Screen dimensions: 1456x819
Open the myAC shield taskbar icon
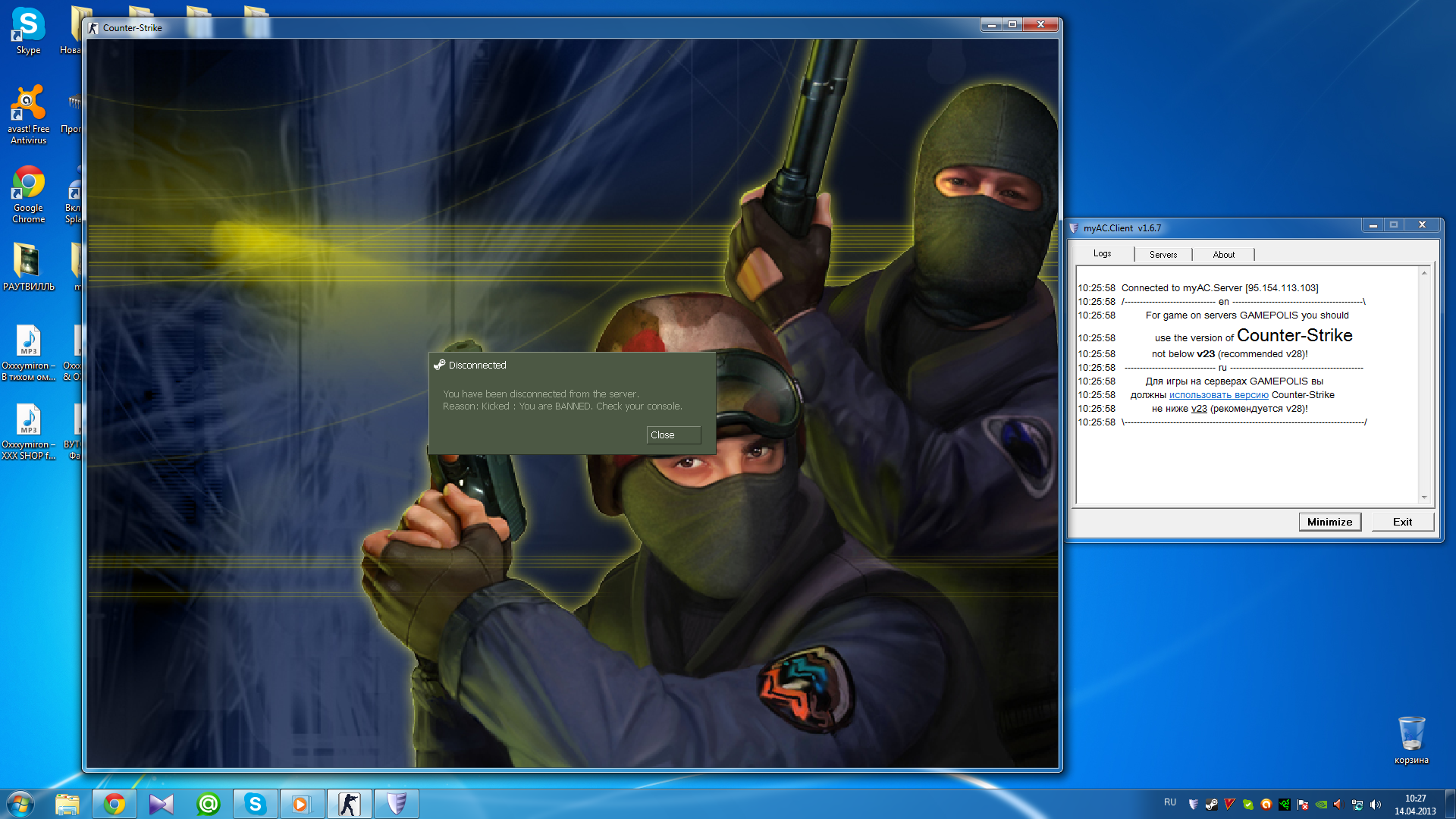[396, 804]
